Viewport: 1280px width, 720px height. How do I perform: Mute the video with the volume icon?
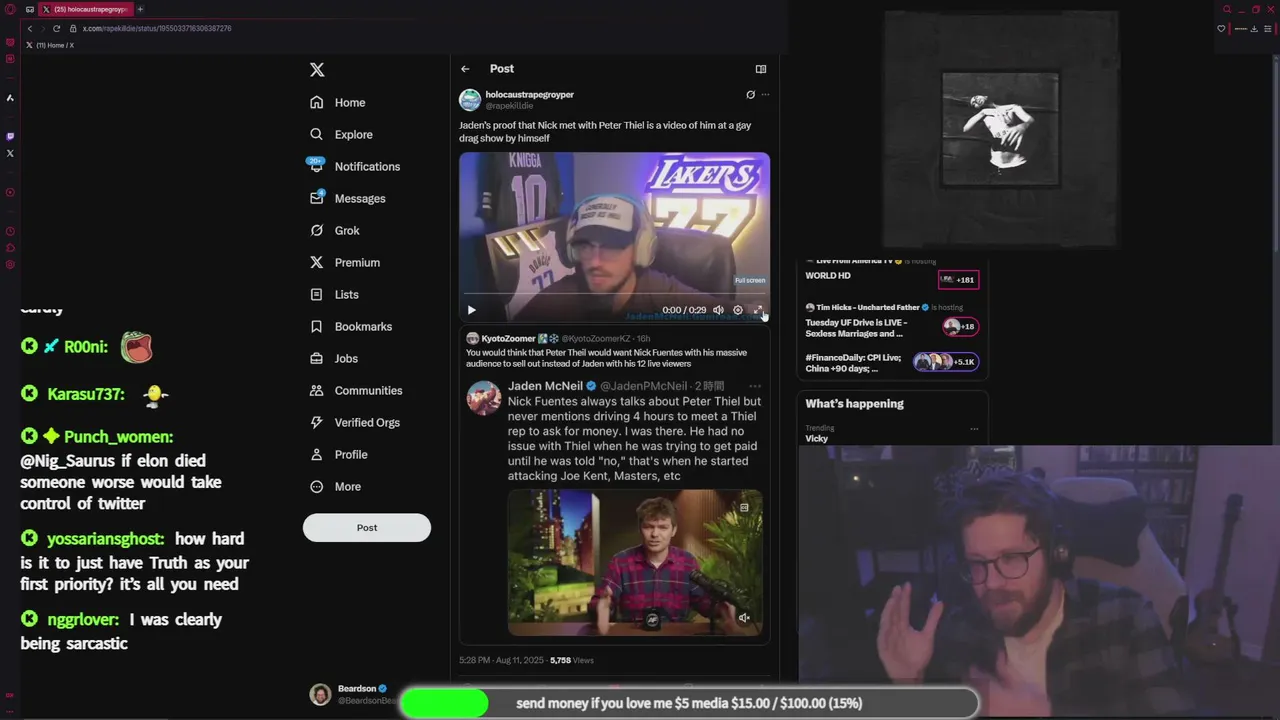pyautogui.click(x=718, y=310)
